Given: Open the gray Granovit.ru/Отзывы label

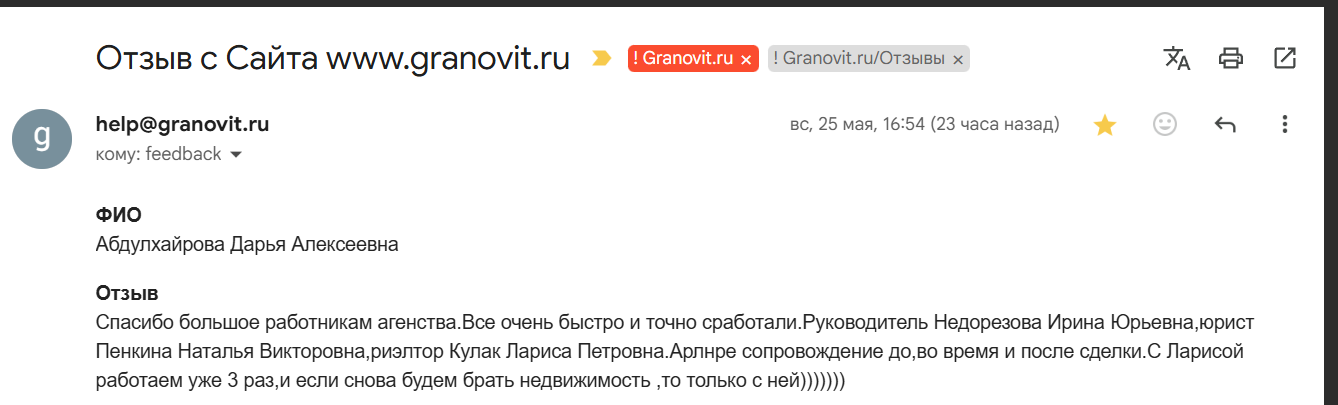Looking at the screenshot, I should (859, 58).
